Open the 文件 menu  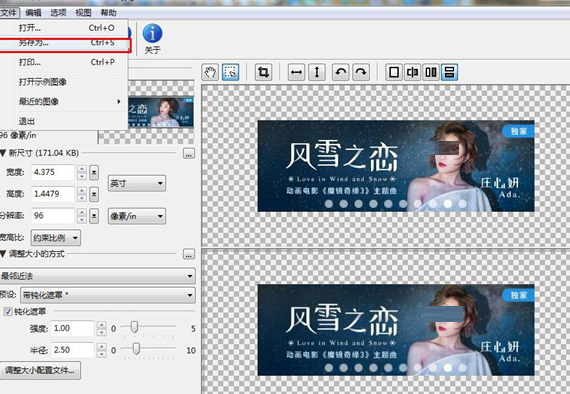click(9, 13)
